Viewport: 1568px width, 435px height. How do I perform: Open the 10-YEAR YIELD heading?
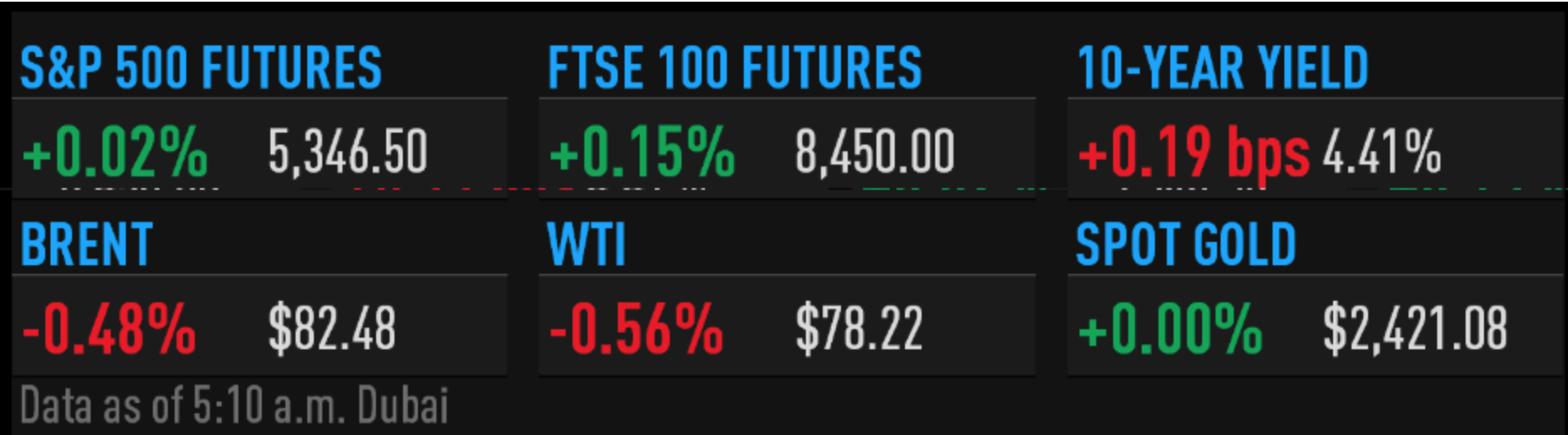(x=1222, y=68)
